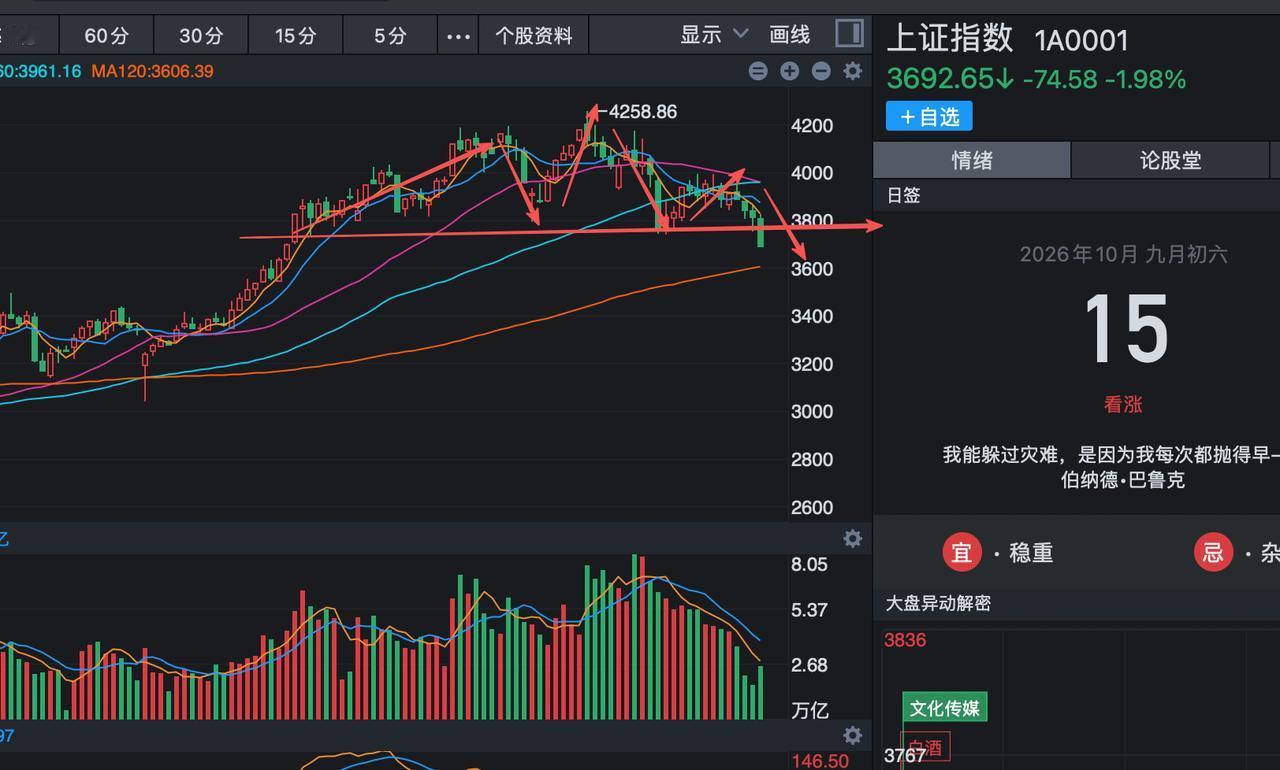Select the 情绪 tab
The image size is (1280, 770).
972,160
